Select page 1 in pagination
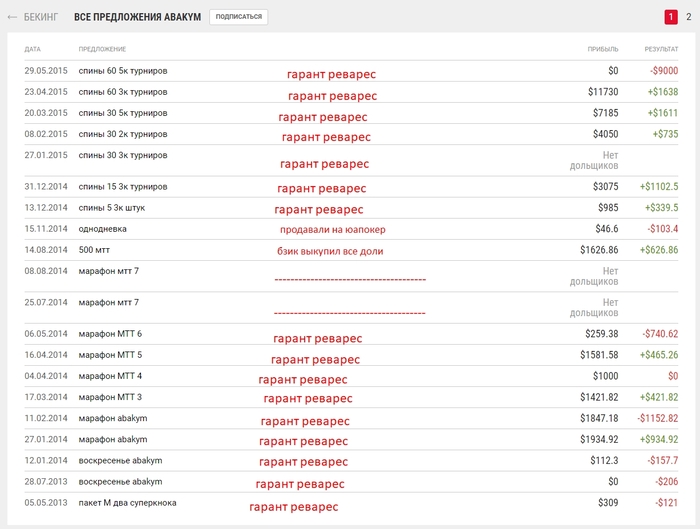The image size is (700, 529). [671, 17]
